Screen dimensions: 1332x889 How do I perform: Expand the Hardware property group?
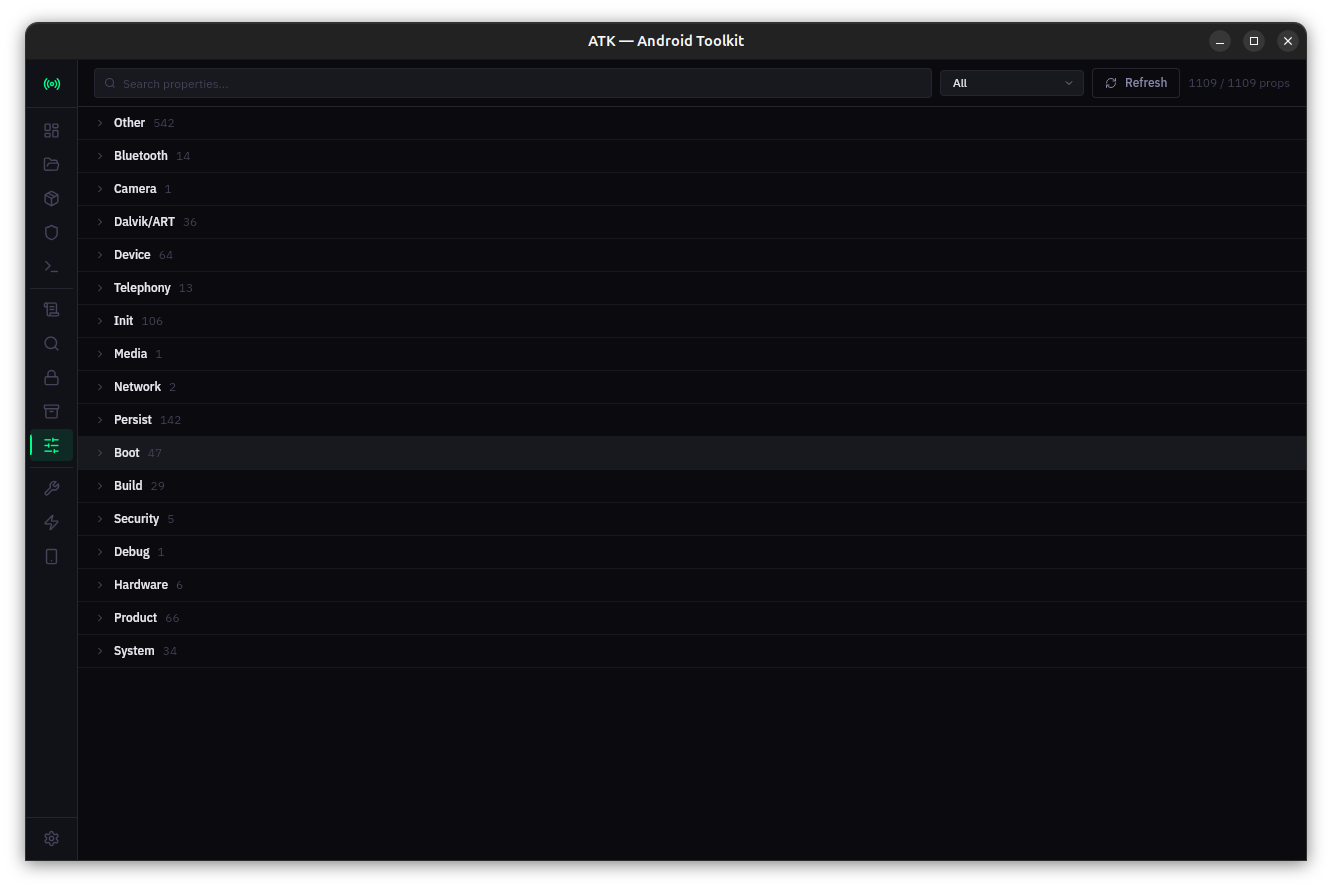(692, 585)
